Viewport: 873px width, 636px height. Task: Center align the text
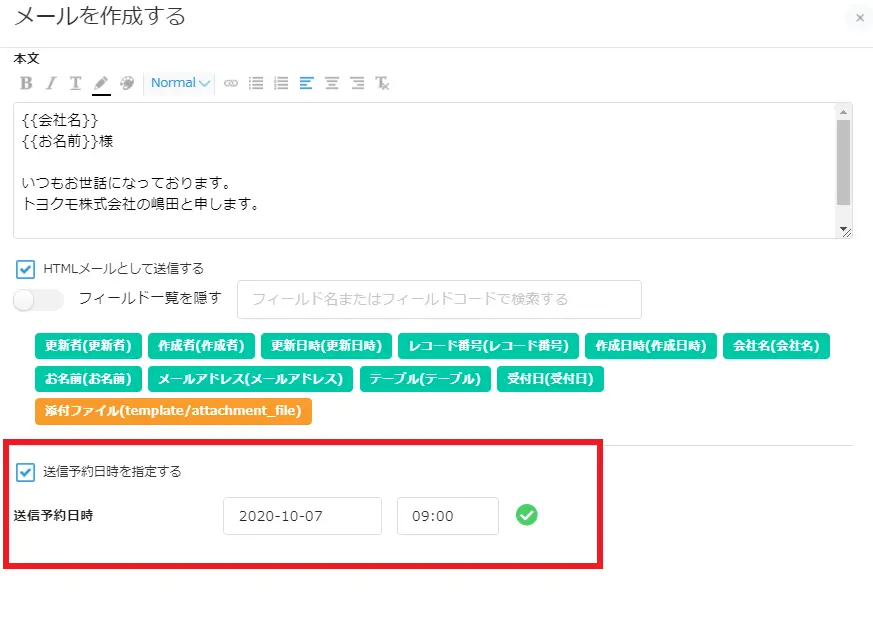[332, 84]
